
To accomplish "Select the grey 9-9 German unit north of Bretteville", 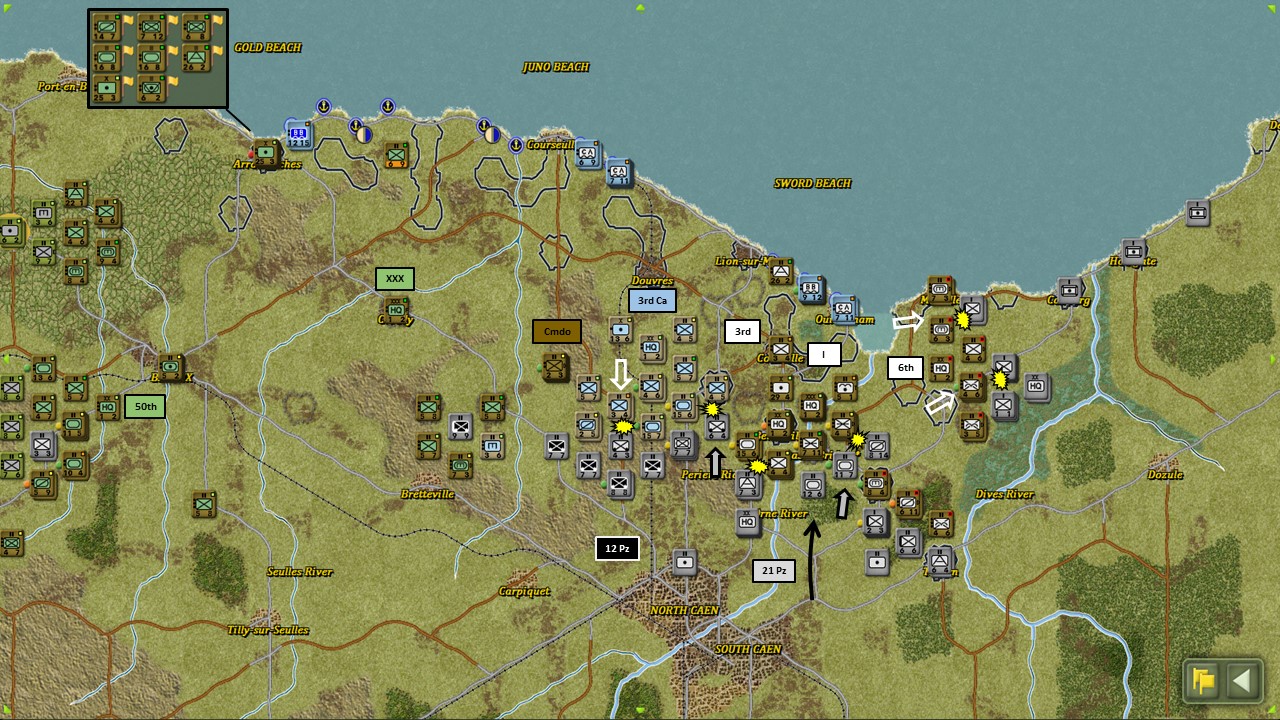I will 460,427.
